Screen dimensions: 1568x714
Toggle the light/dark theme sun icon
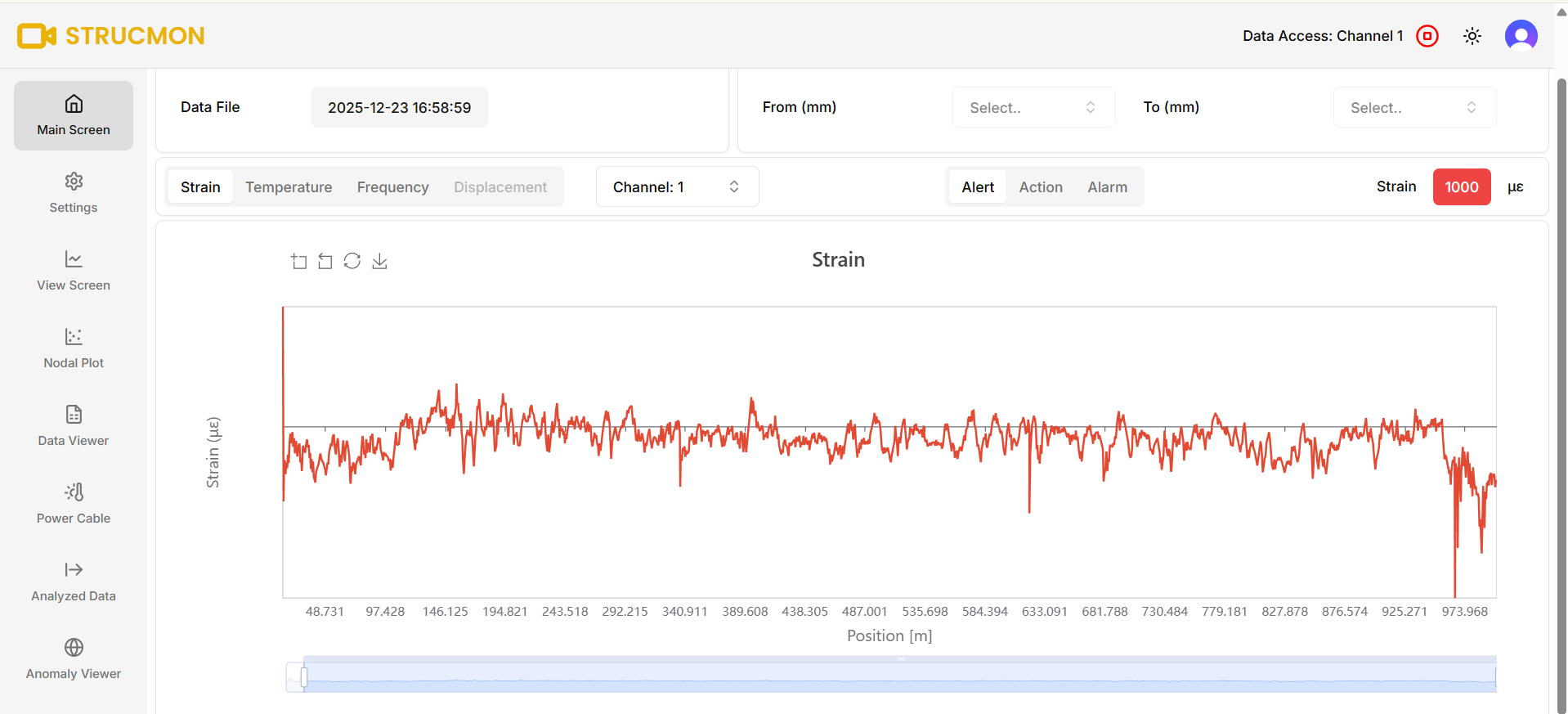1472,36
